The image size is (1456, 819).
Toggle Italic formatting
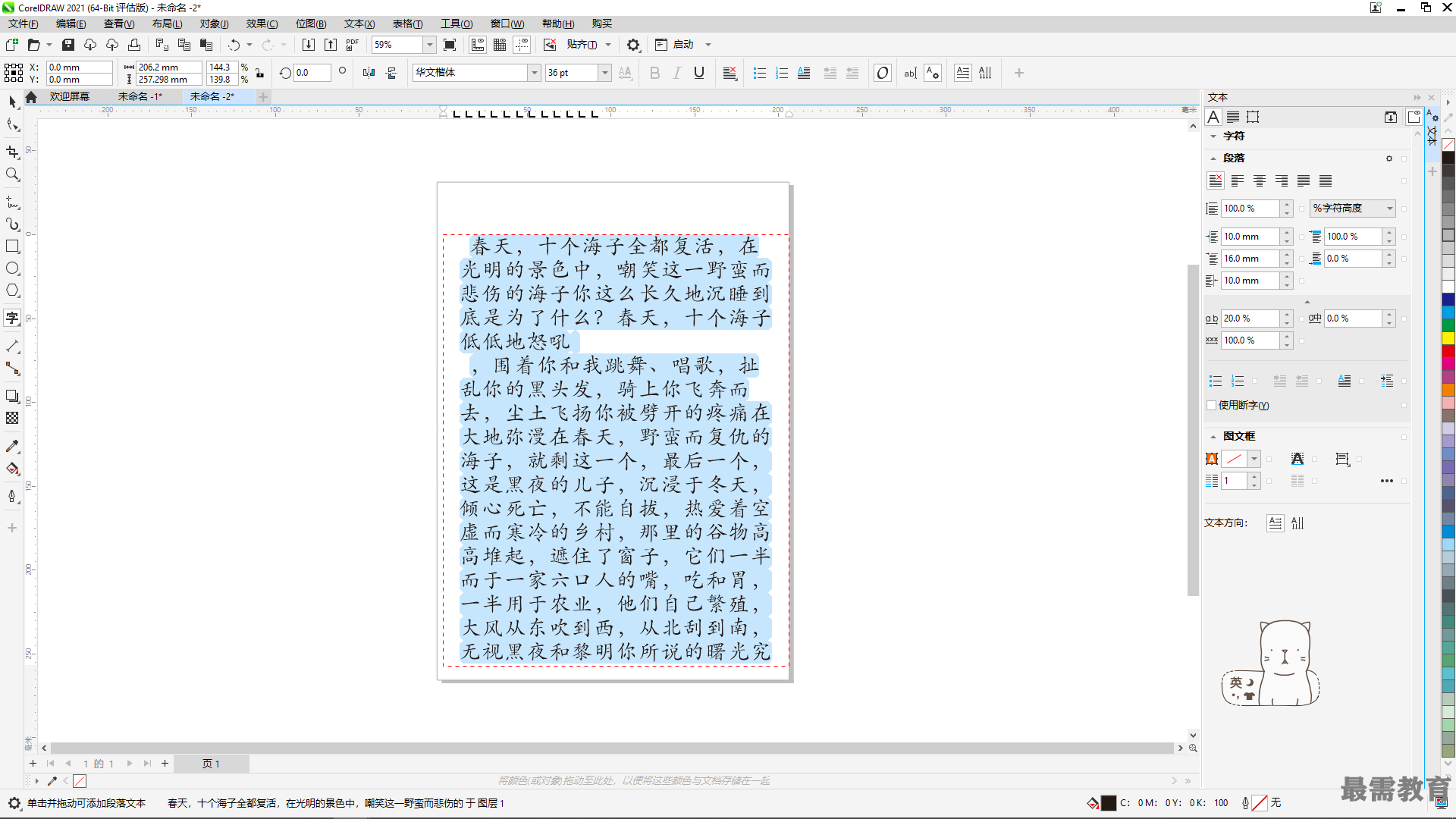(677, 73)
